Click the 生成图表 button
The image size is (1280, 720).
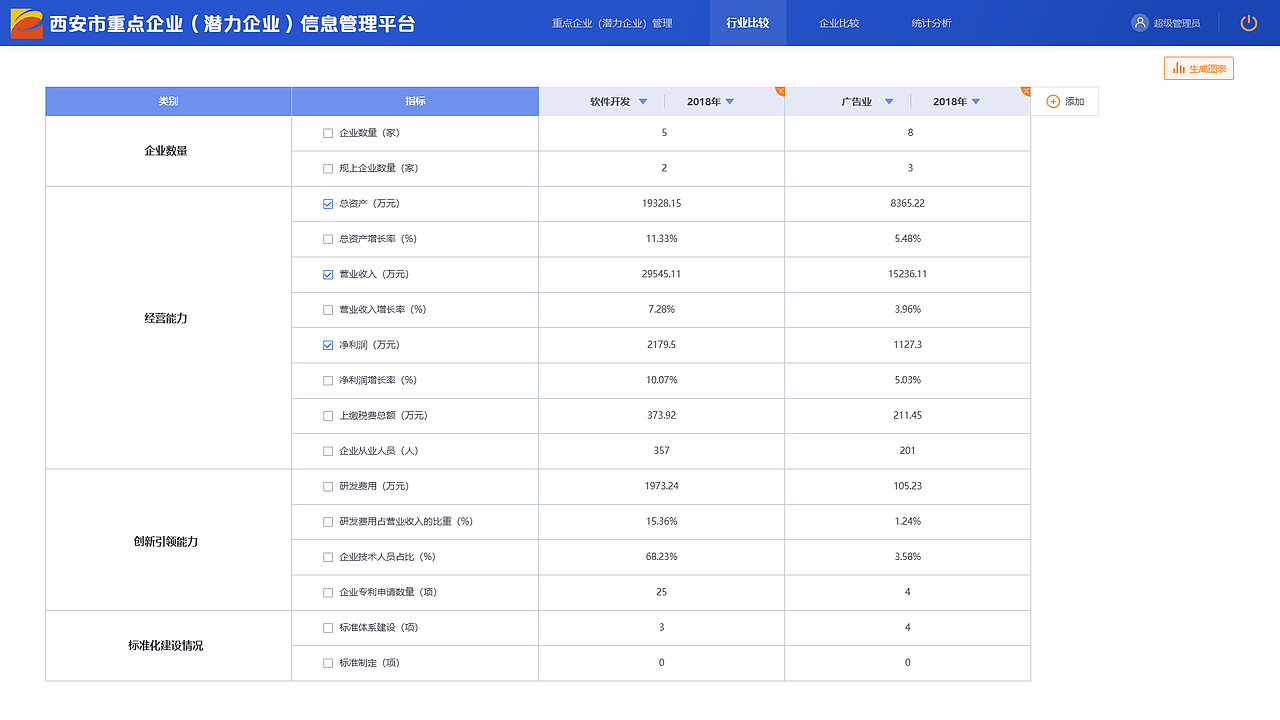1197,68
